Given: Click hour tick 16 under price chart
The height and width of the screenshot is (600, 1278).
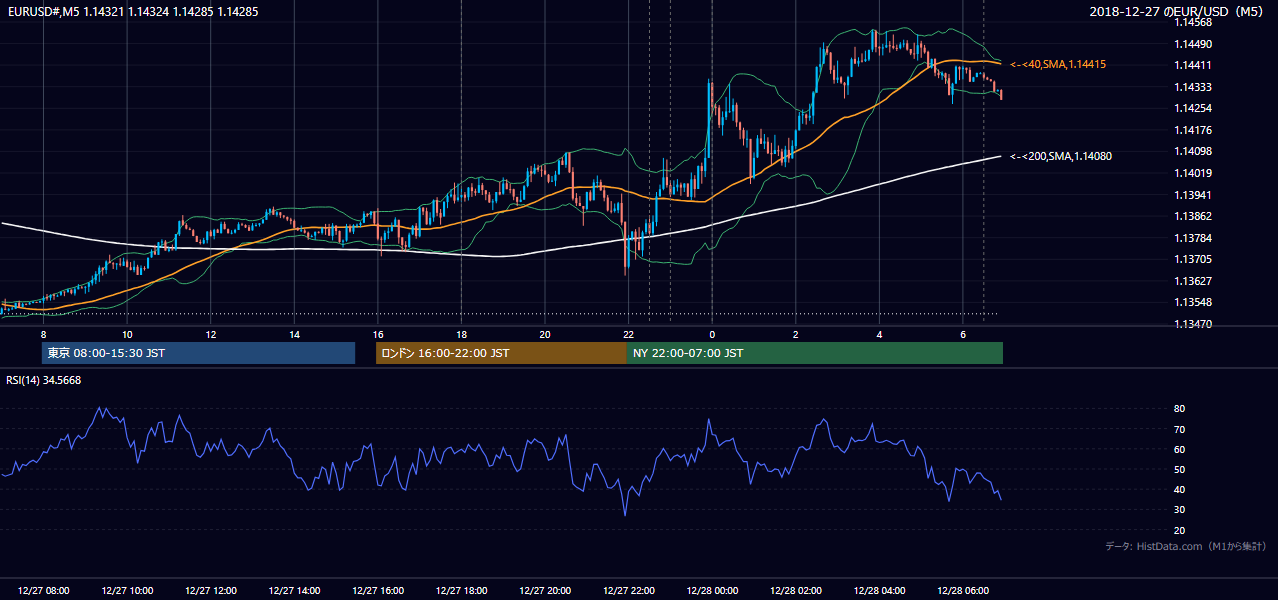Looking at the screenshot, I should point(378,334).
